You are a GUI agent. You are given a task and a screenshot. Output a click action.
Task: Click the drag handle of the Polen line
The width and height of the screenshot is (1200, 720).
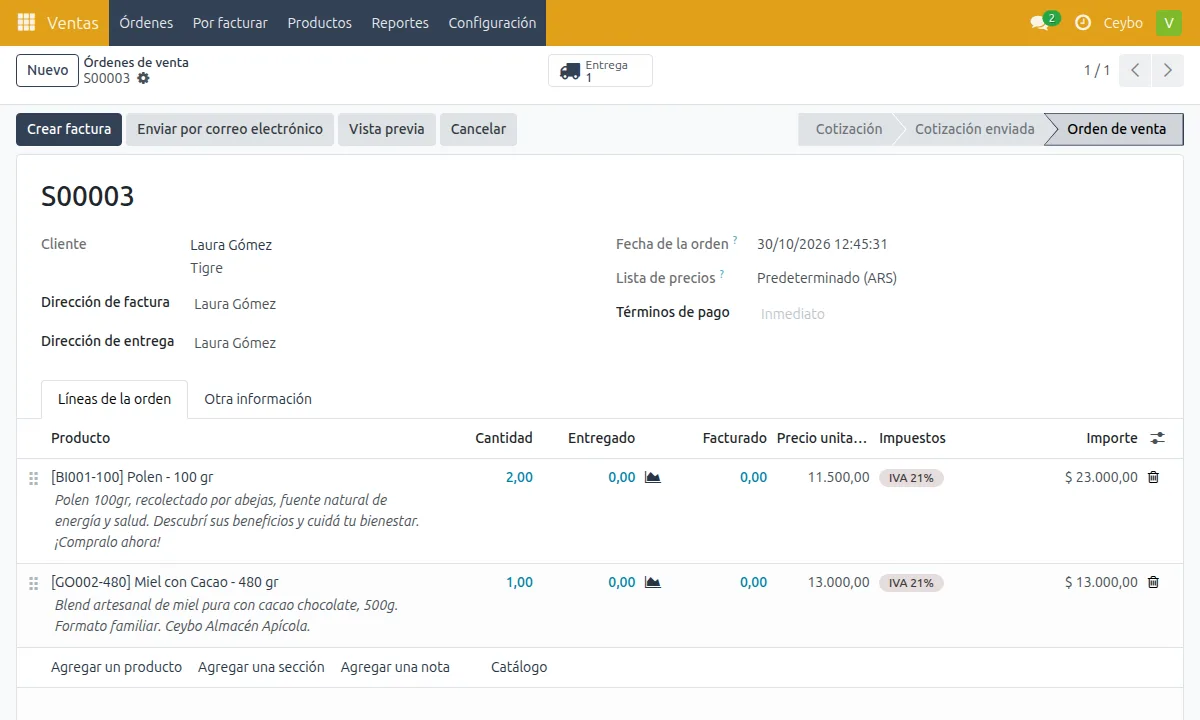point(33,478)
